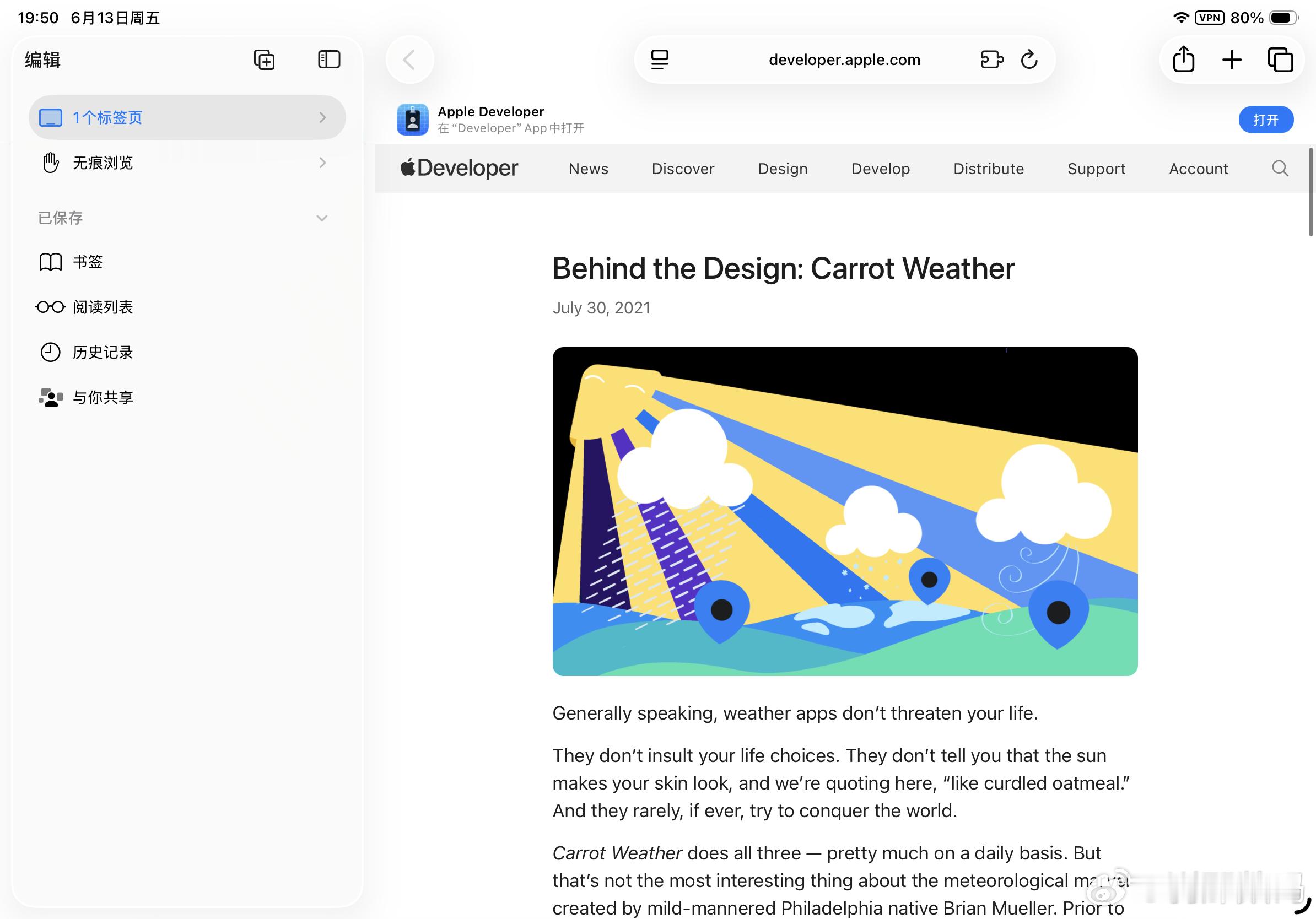Reload the page with the refresh icon
This screenshot has height=919, width=1316.
[1029, 60]
